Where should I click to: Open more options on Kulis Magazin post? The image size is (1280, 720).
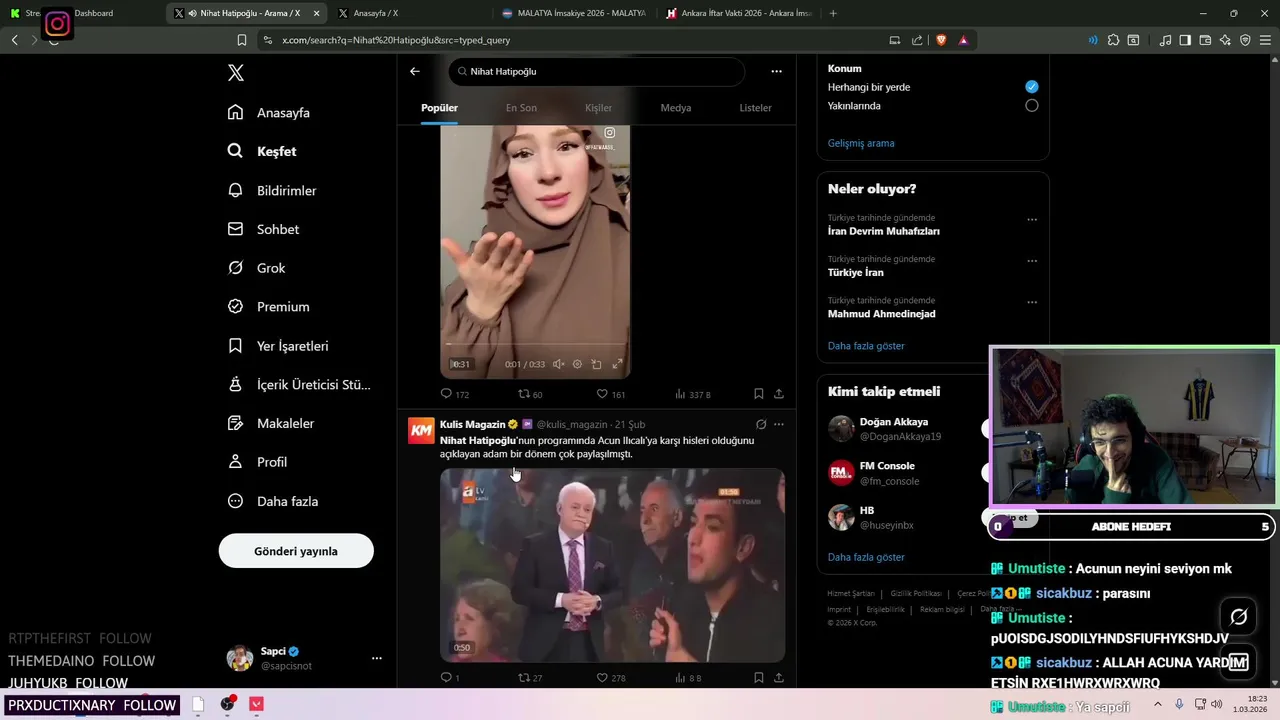(779, 424)
